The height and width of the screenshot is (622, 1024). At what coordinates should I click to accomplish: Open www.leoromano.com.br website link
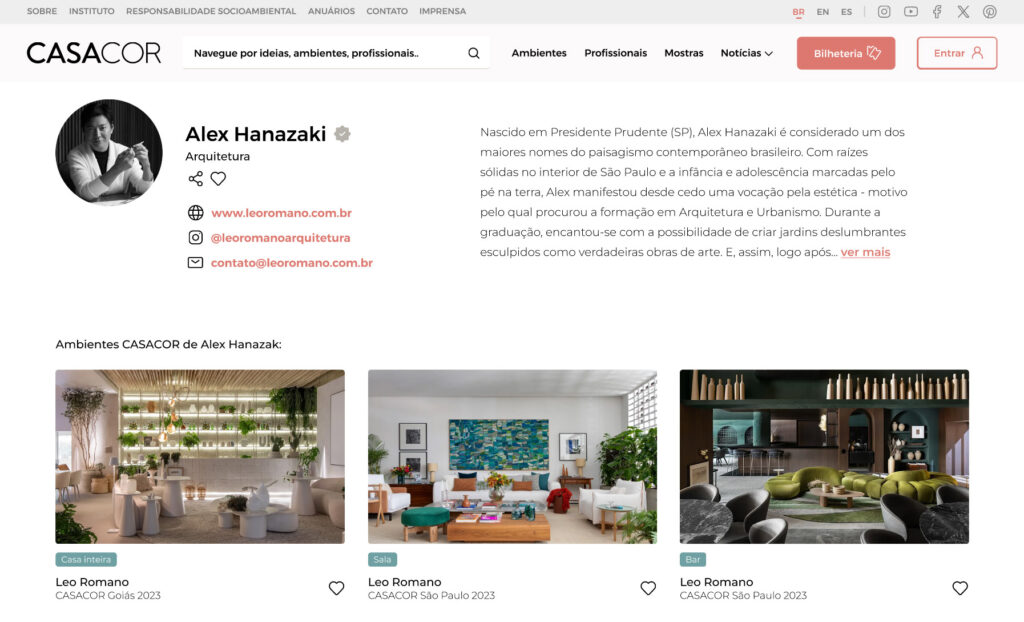click(281, 213)
